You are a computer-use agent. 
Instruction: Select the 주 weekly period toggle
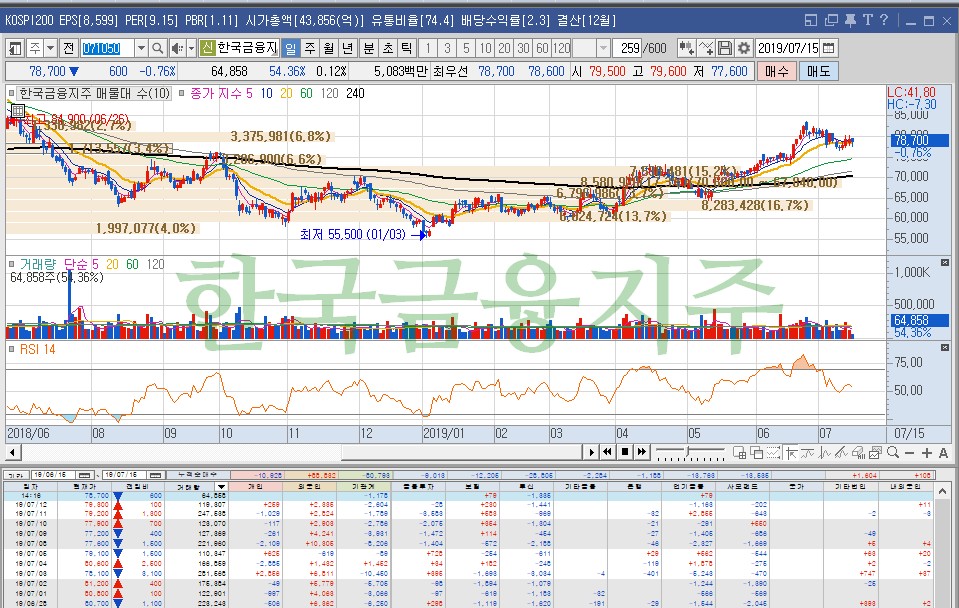pyautogui.click(x=310, y=48)
